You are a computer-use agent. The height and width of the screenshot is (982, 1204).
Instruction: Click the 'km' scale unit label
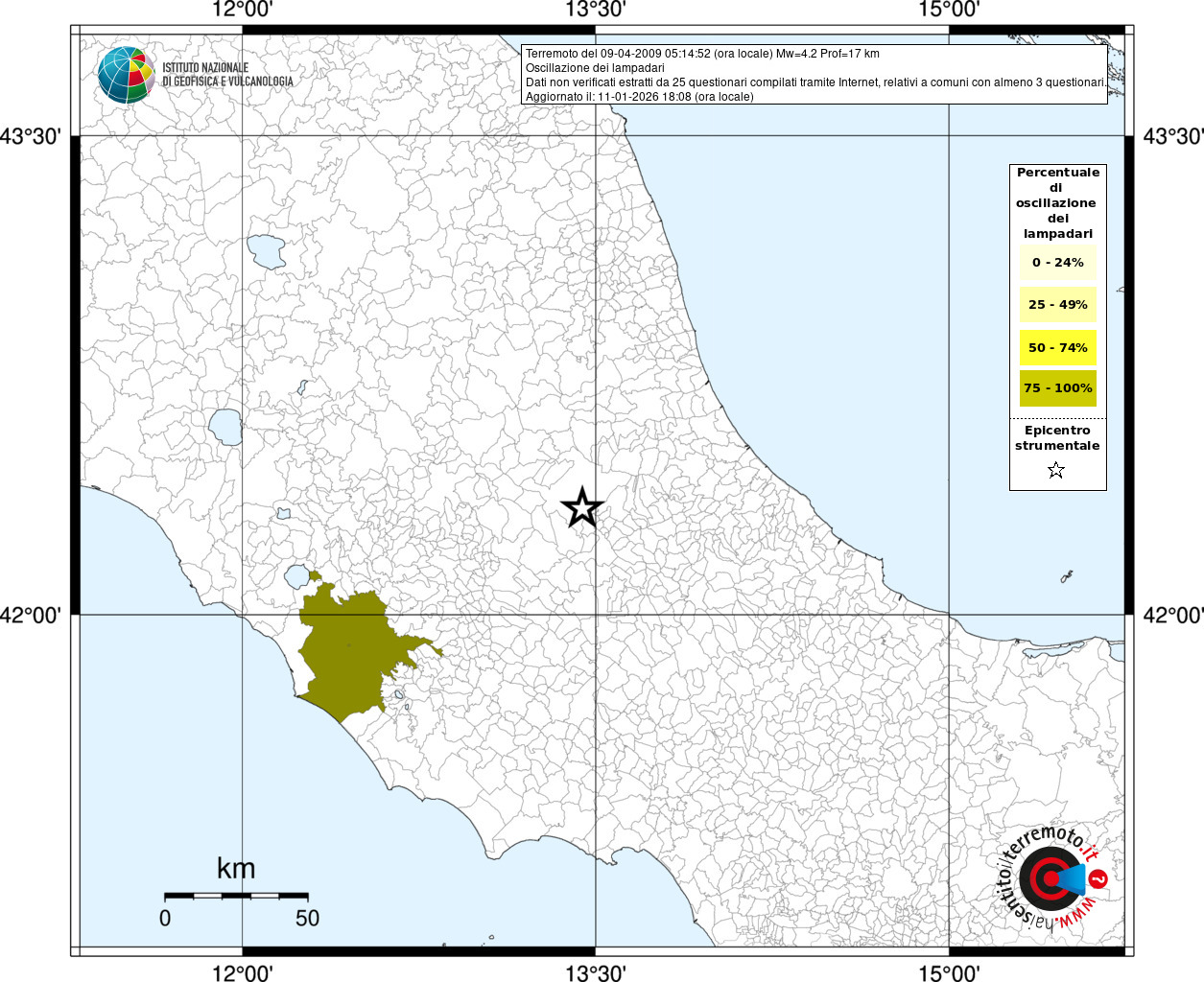pos(236,869)
